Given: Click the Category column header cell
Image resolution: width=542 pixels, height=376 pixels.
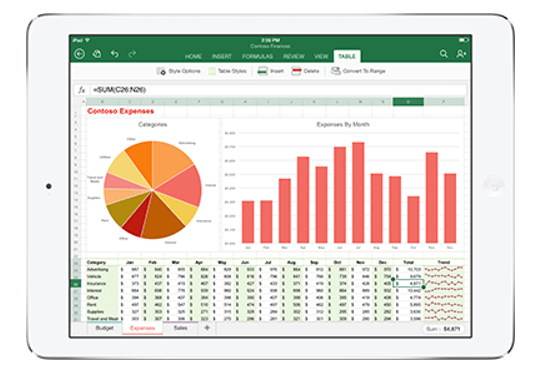Looking at the screenshot, I should coord(96,262).
